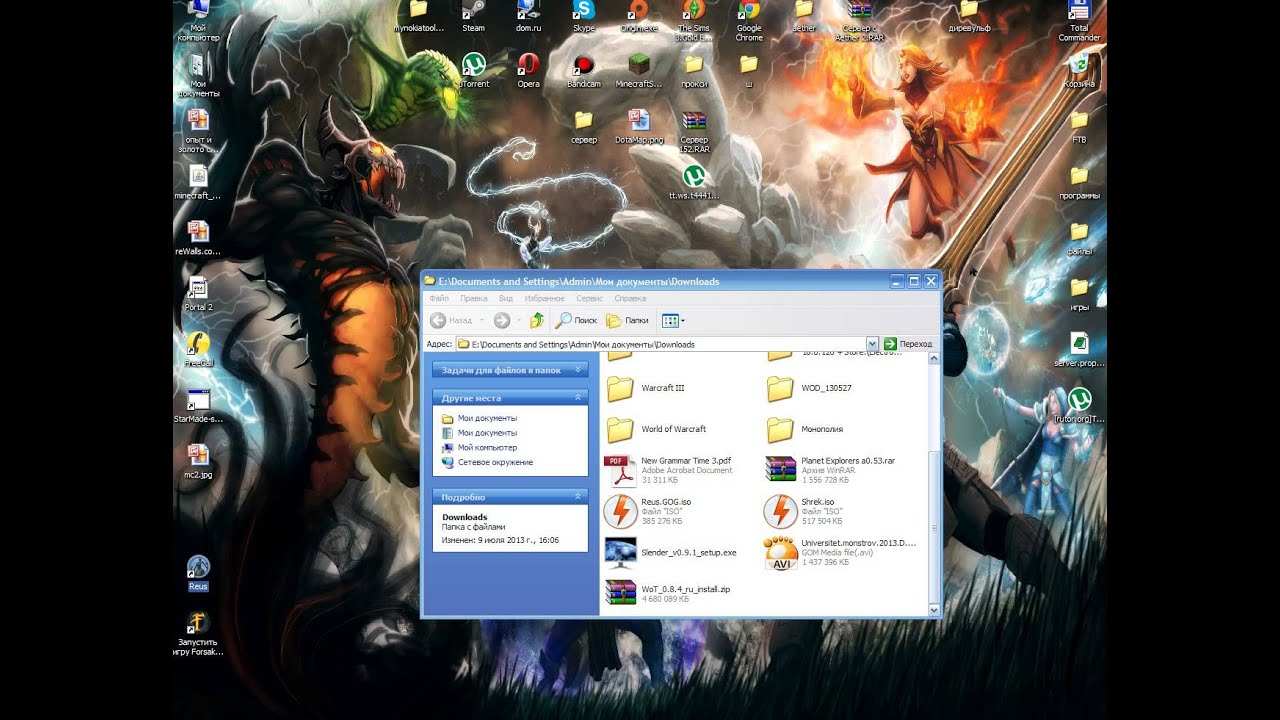The width and height of the screenshot is (1280, 720).
Task: Select the World of Warcraft folder
Action: 656,429
